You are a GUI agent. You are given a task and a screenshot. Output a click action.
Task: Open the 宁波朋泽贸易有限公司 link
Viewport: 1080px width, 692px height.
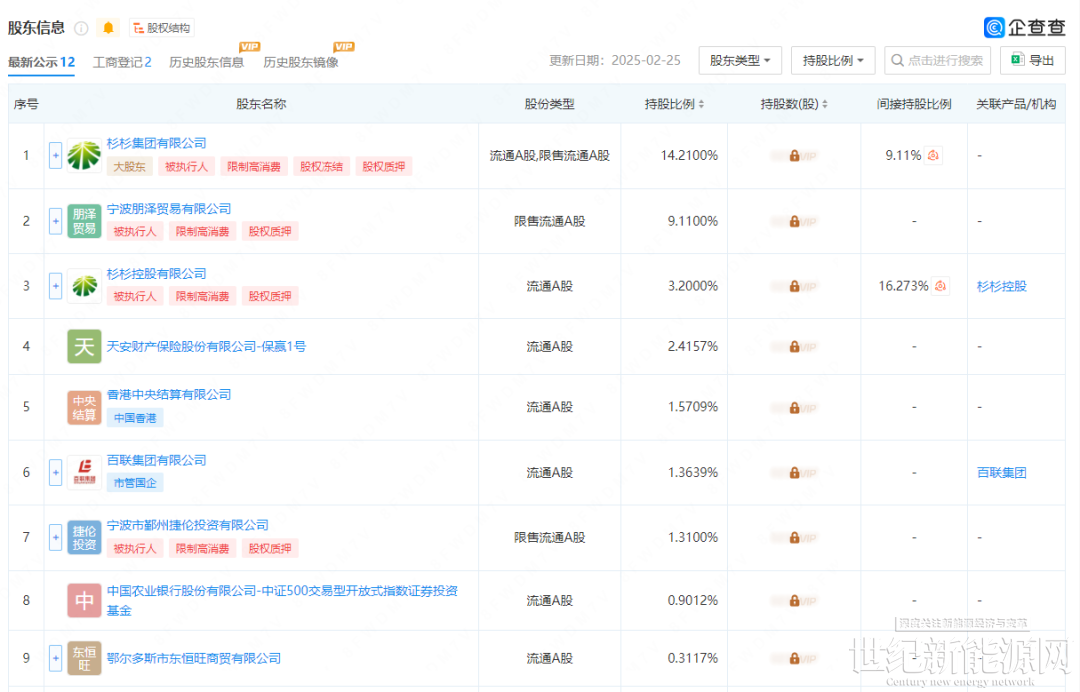point(169,209)
